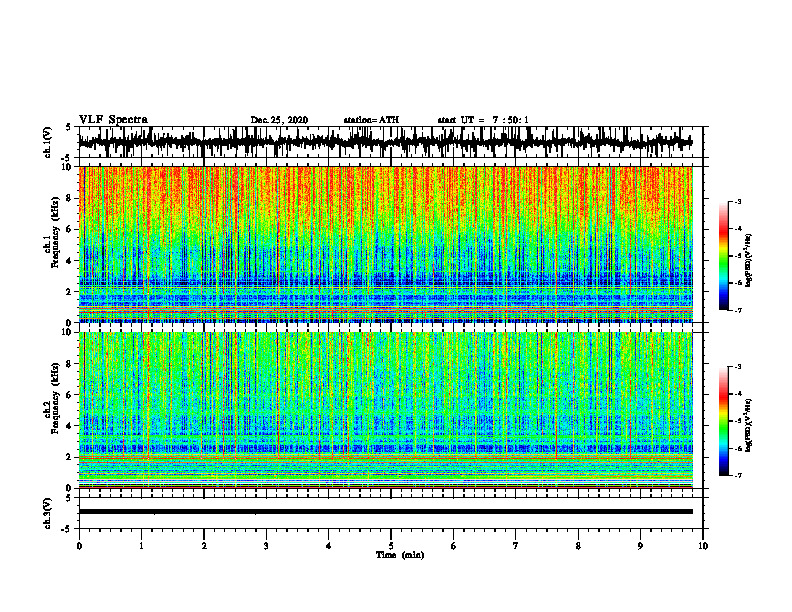
Task: Click time axis tick label "5"
Action: (391, 546)
